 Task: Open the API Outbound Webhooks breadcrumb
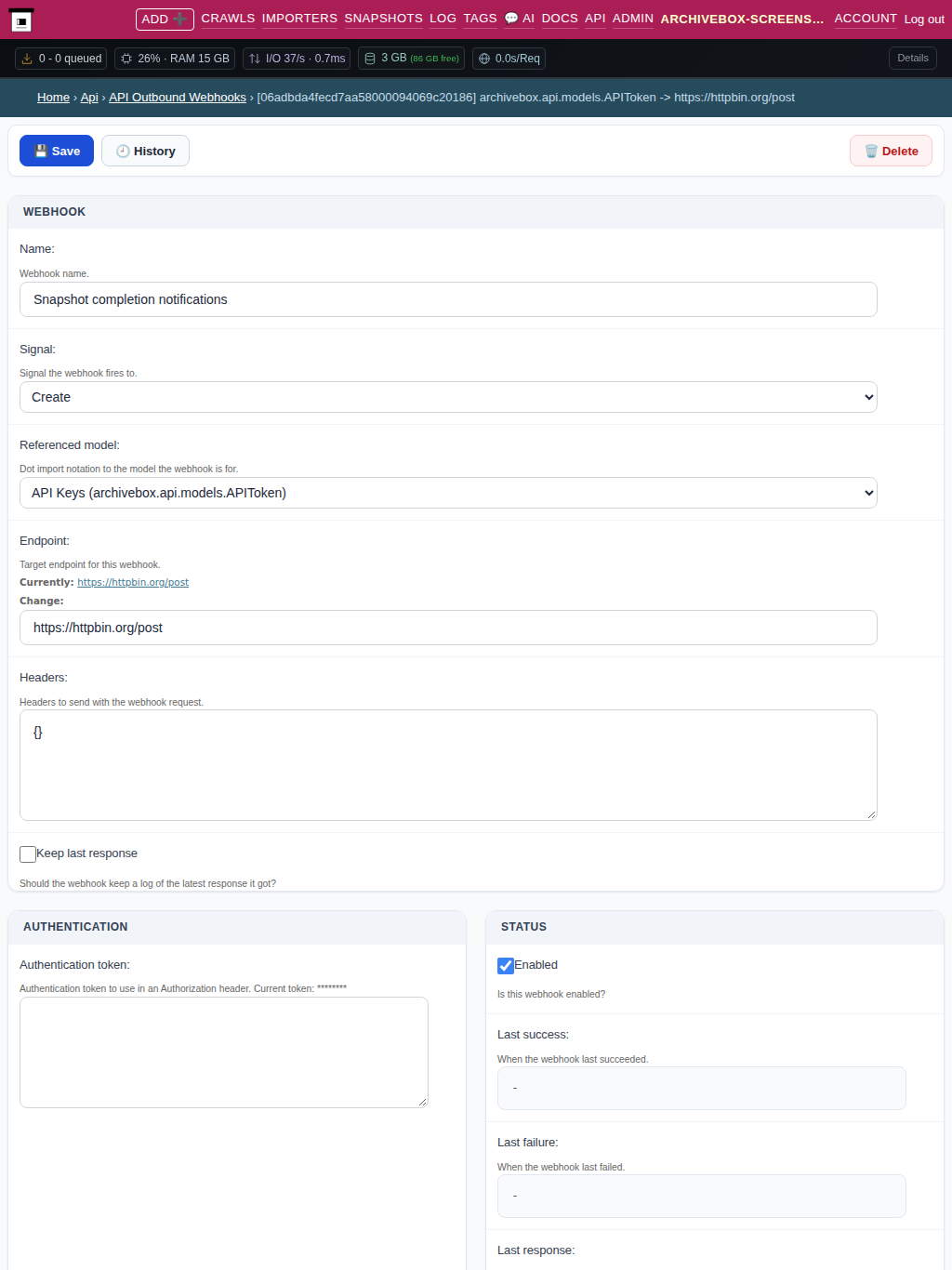(178, 98)
